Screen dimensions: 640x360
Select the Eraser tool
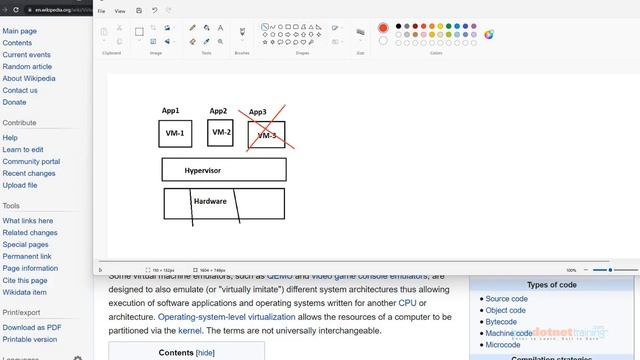[x=193, y=41]
